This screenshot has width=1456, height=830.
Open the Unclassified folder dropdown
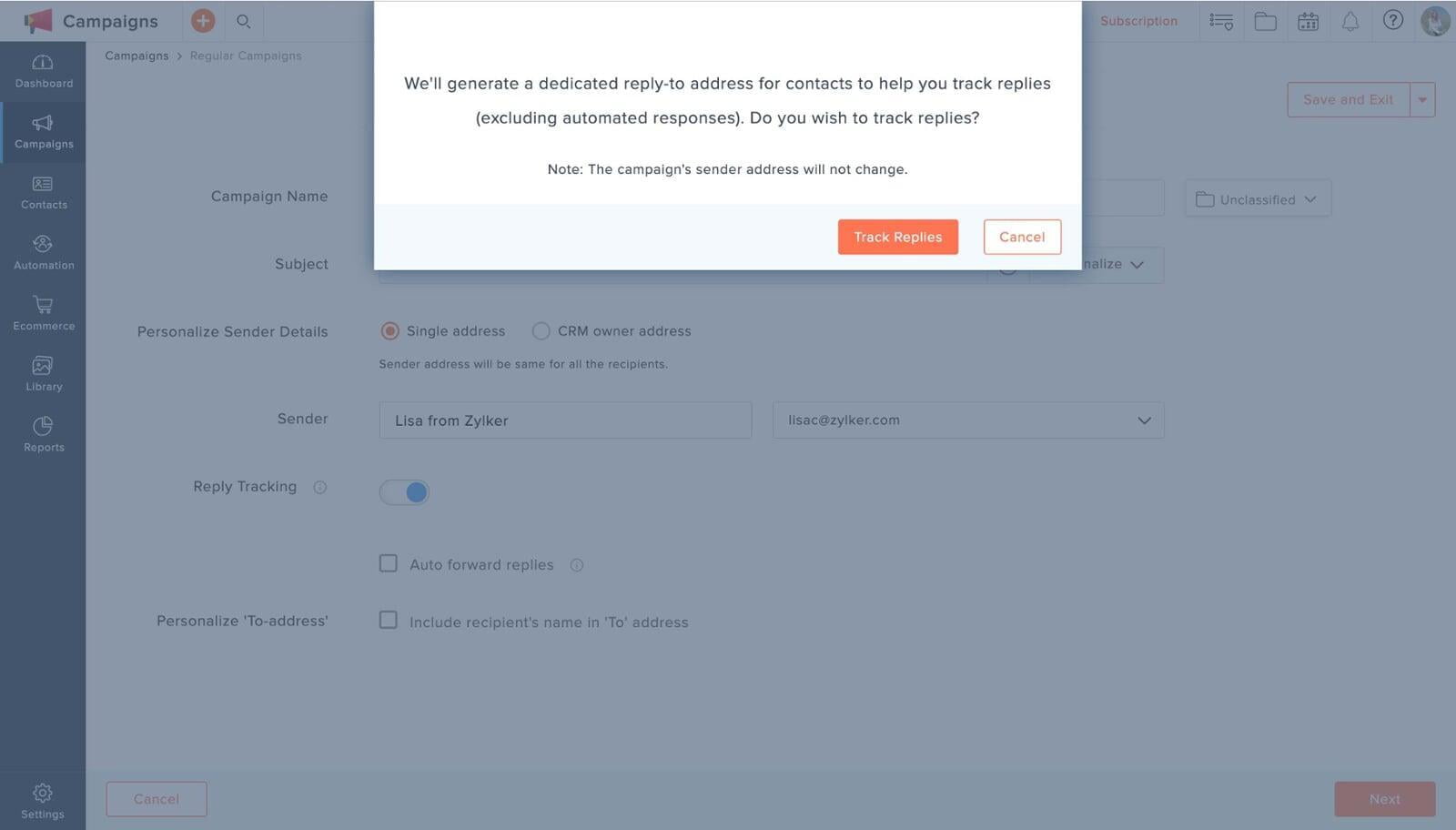1258,198
